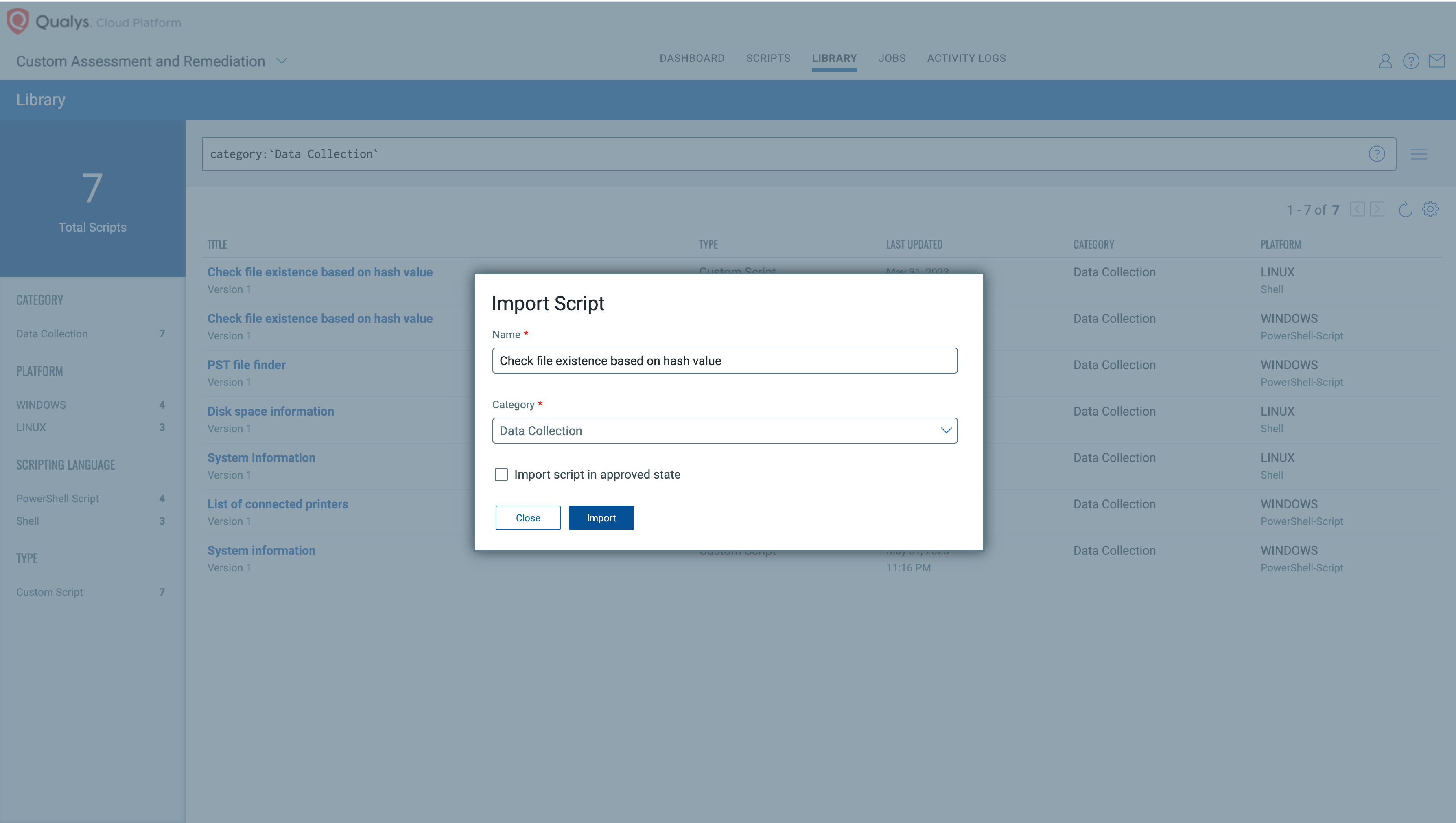Sort by TITLE column header
The height and width of the screenshot is (823, 1456).
217,244
